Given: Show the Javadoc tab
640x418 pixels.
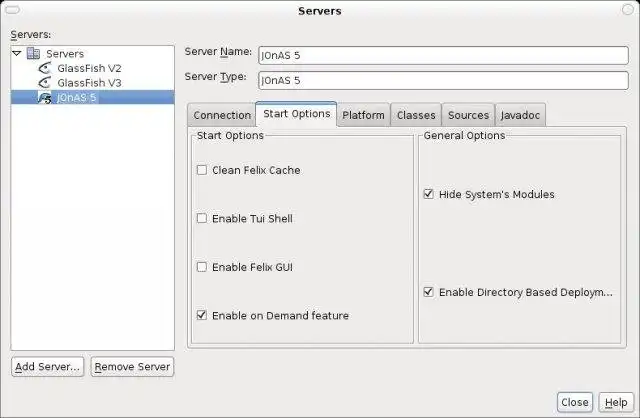Looking at the screenshot, I should pyautogui.click(x=520, y=115).
